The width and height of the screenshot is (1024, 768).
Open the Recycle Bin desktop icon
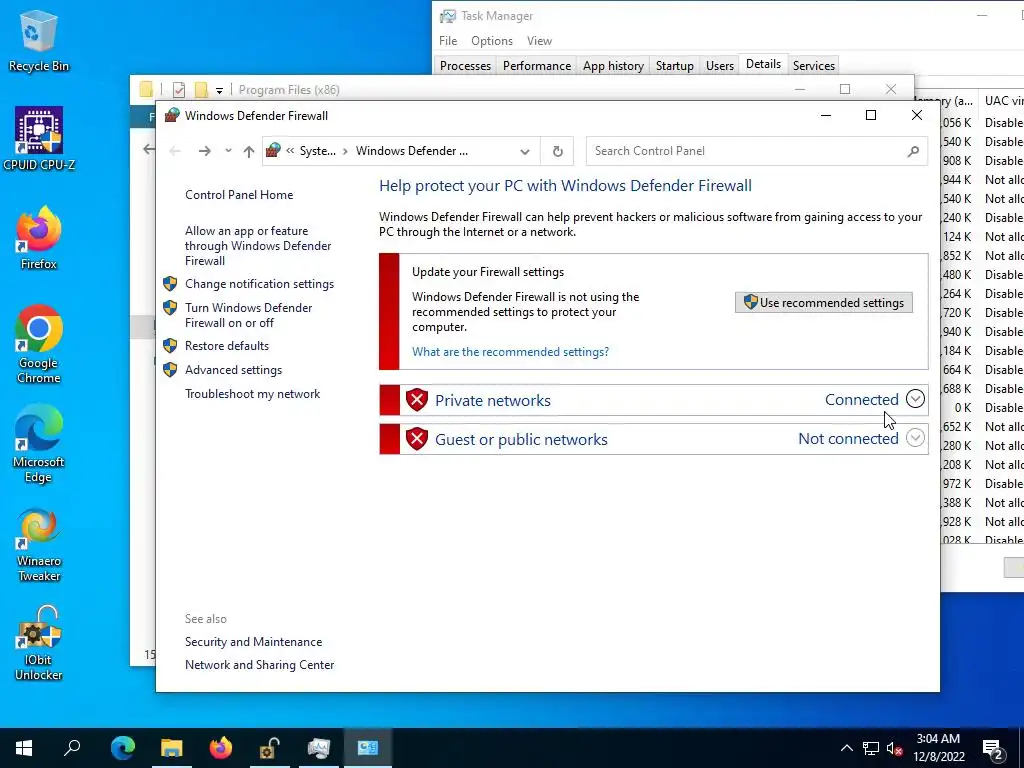[39, 41]
